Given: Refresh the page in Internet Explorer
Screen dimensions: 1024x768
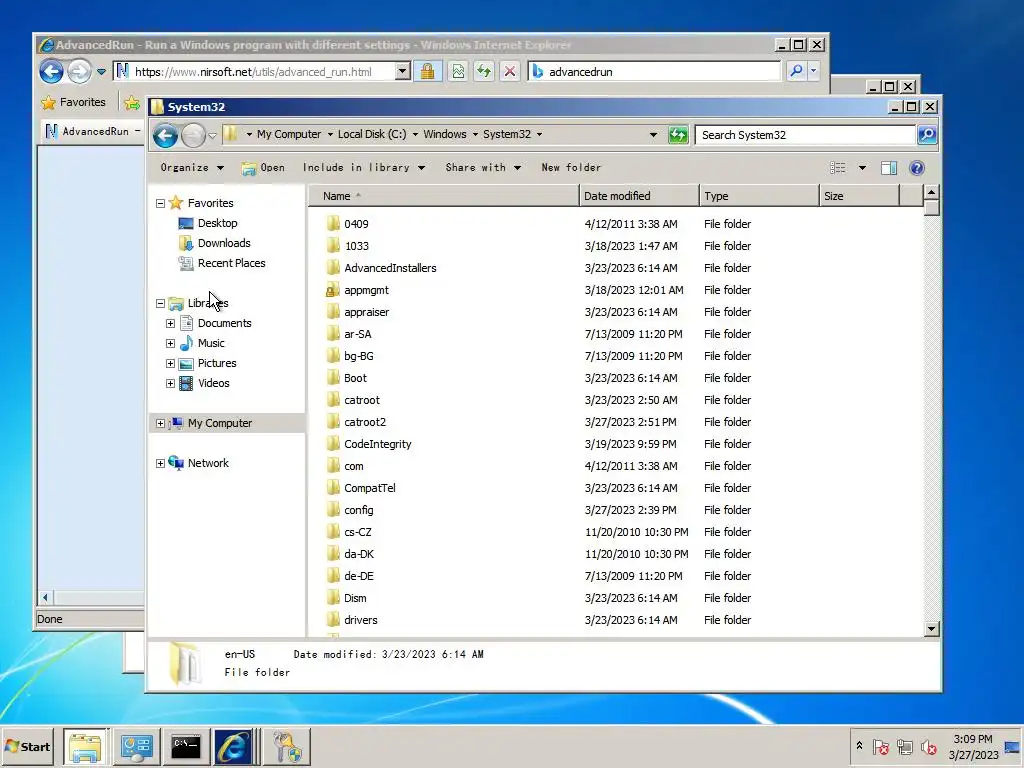Looking at the screenshot, I should pyautogui.click(x=484, y=71).
